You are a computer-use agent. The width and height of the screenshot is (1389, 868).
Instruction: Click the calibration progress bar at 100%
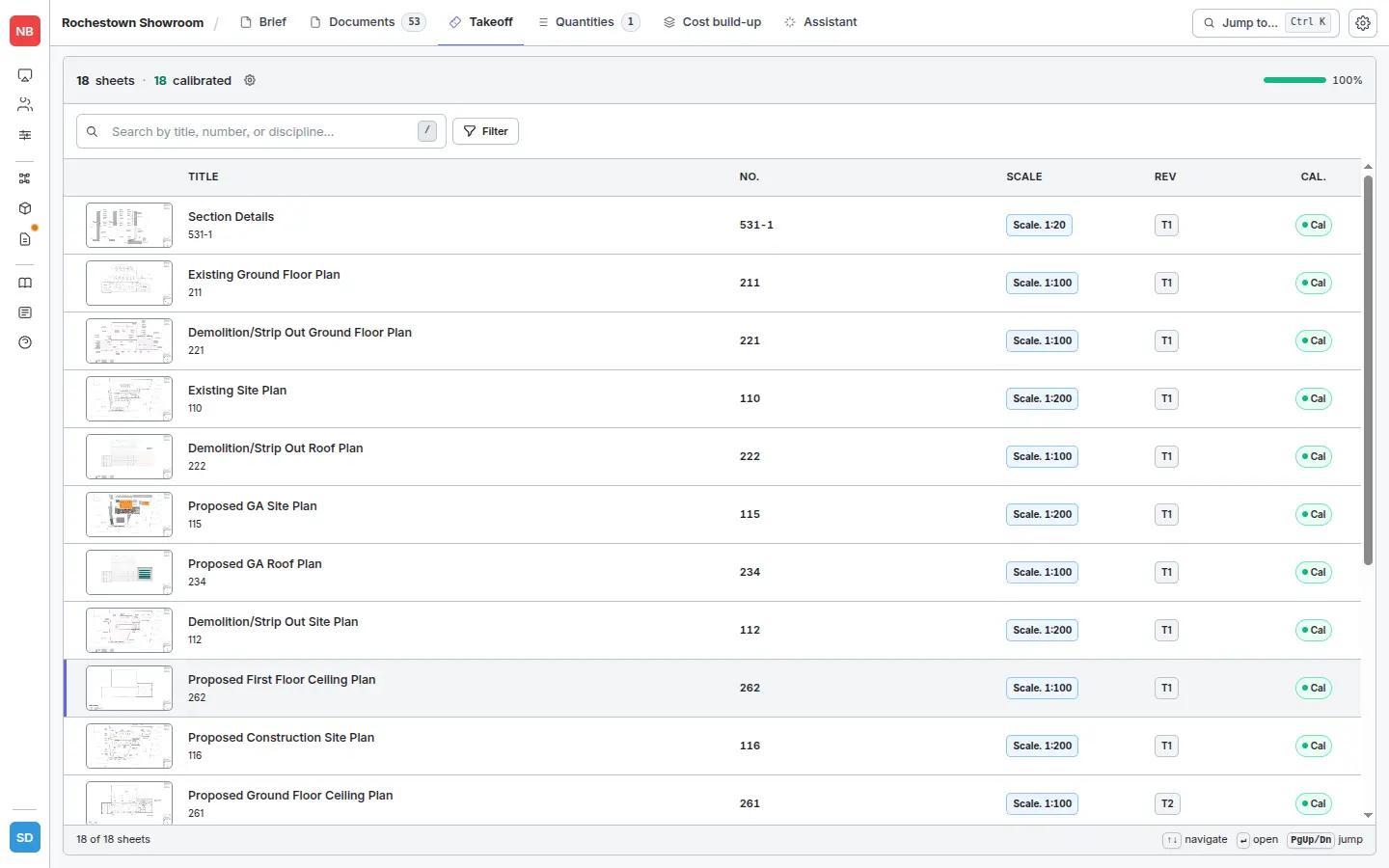click(x=1294, y=80)
